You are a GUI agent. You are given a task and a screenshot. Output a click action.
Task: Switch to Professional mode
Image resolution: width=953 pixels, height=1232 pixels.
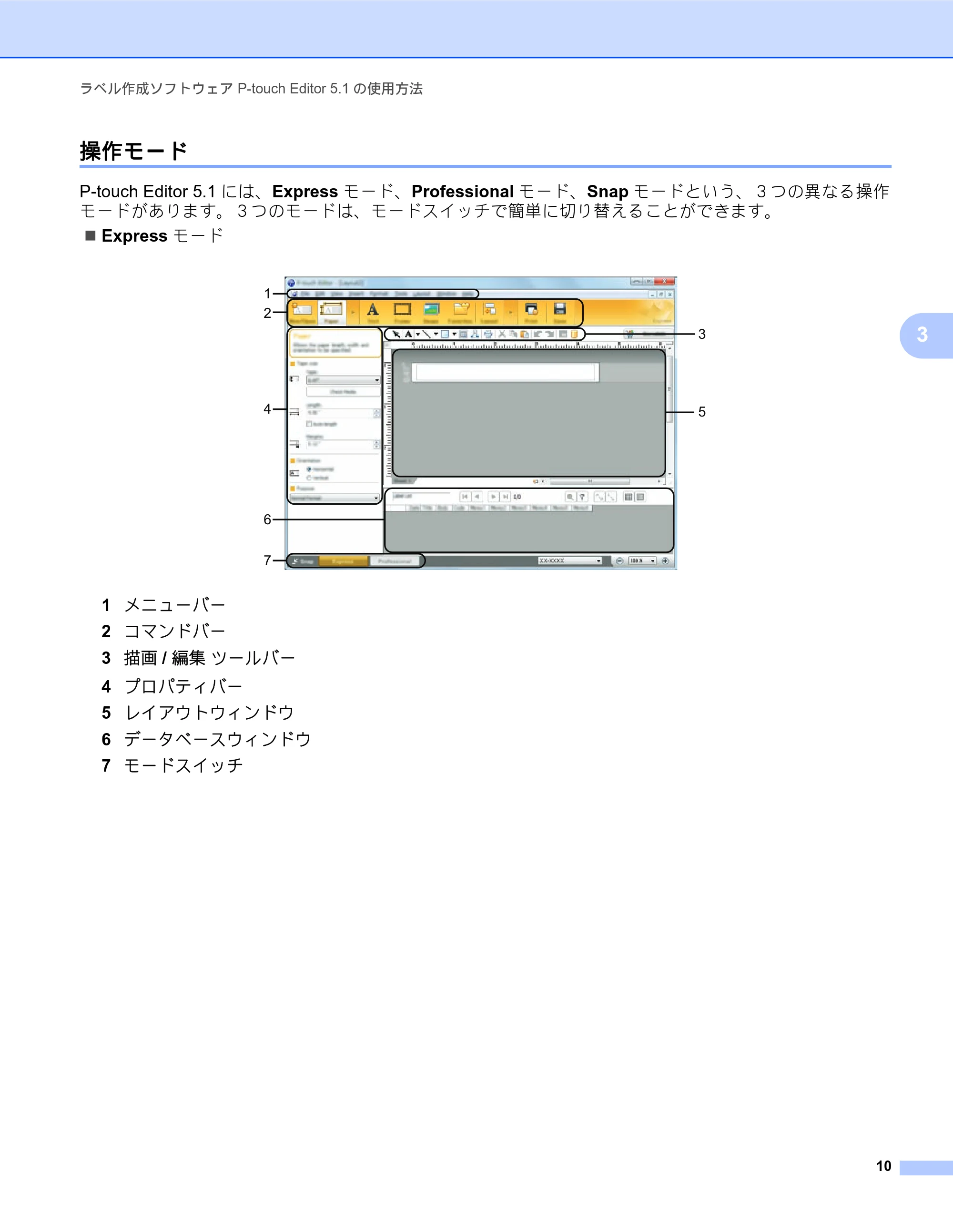click(x=395, y=561)
